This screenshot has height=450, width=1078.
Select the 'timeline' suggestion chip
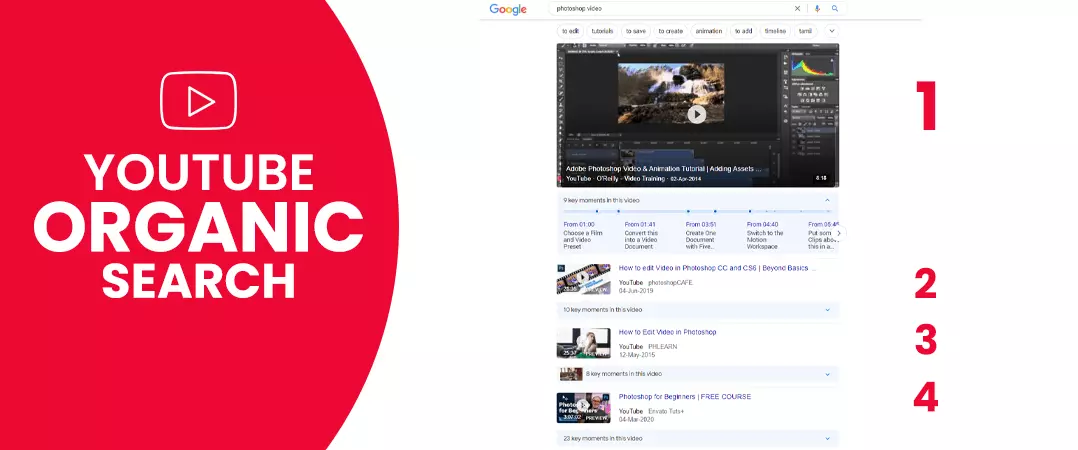click(x=775, y=31)
